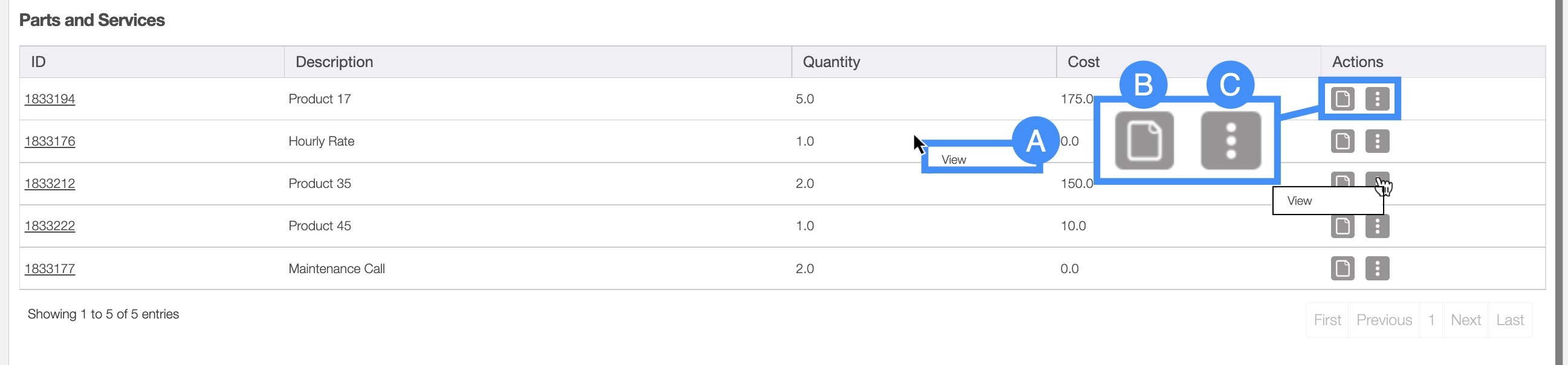Open part ID 1833177 link
Viewport: 1568px width, 365px height.
pos(50,268)
